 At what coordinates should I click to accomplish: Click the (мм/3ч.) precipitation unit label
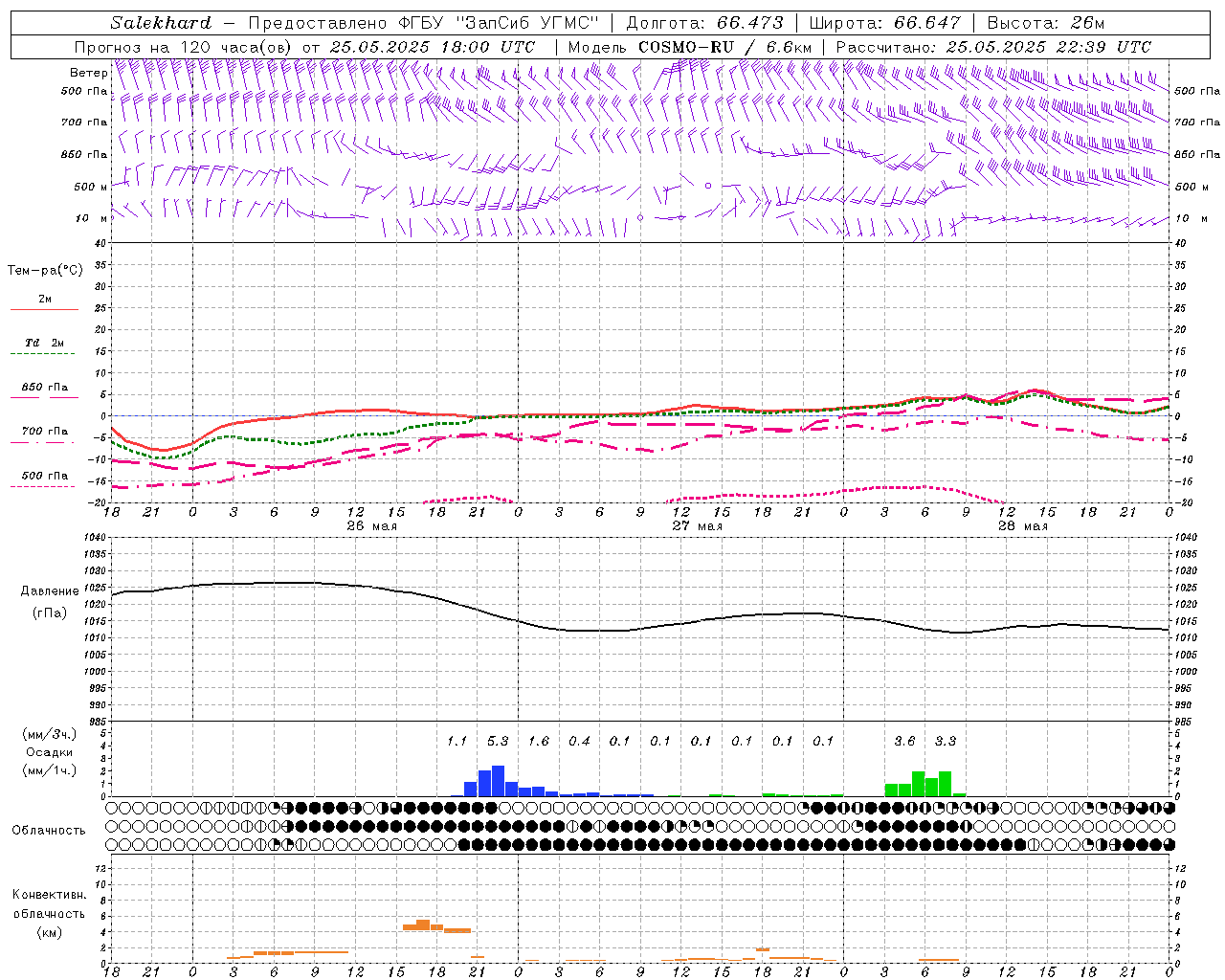[49, 734]
